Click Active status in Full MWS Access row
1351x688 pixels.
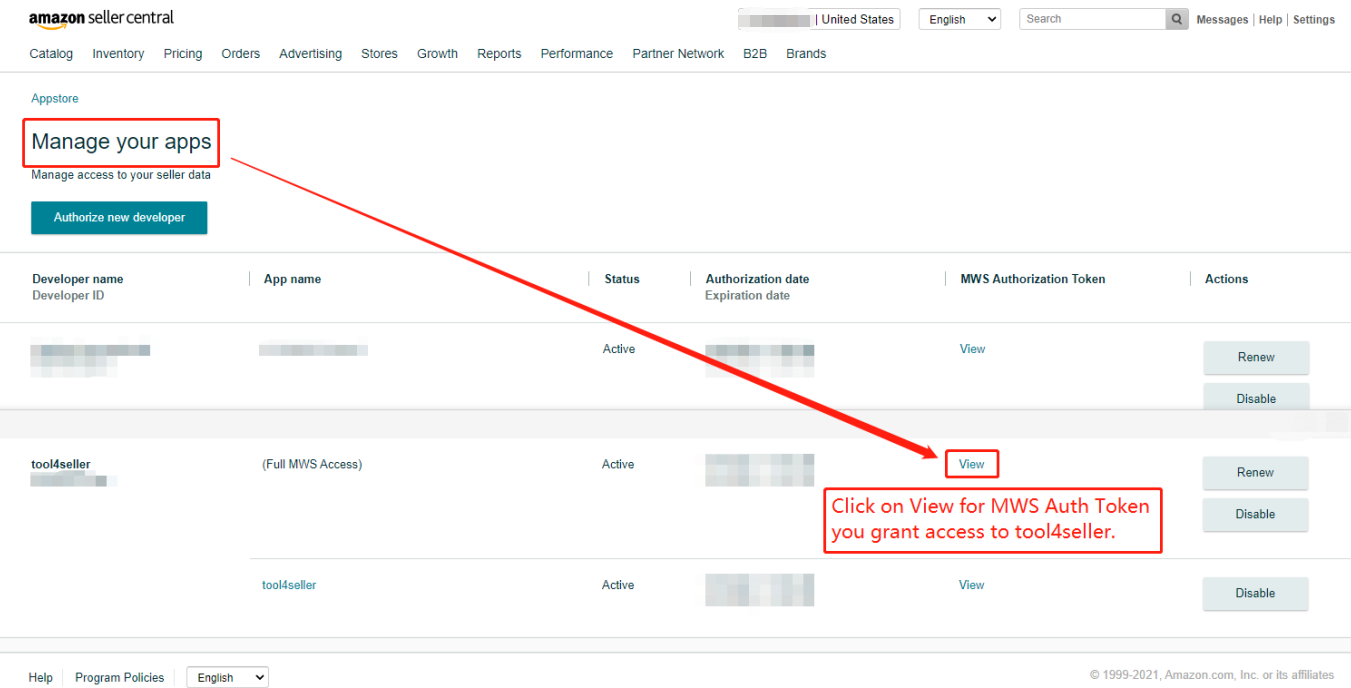point(618,464)
